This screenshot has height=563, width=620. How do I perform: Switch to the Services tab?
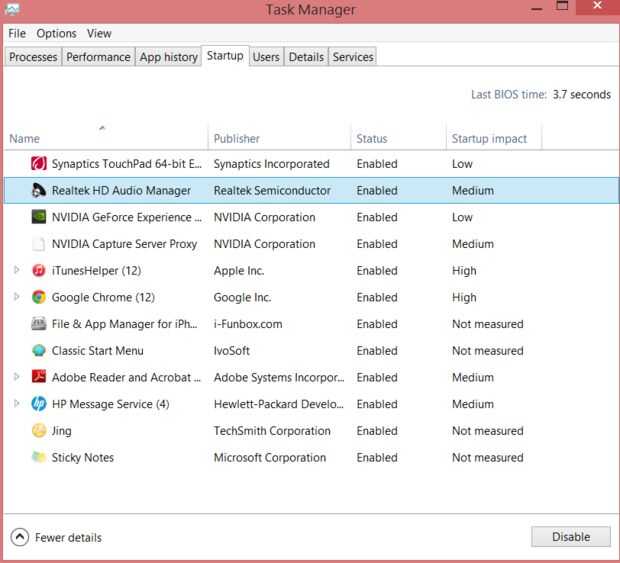353,57
